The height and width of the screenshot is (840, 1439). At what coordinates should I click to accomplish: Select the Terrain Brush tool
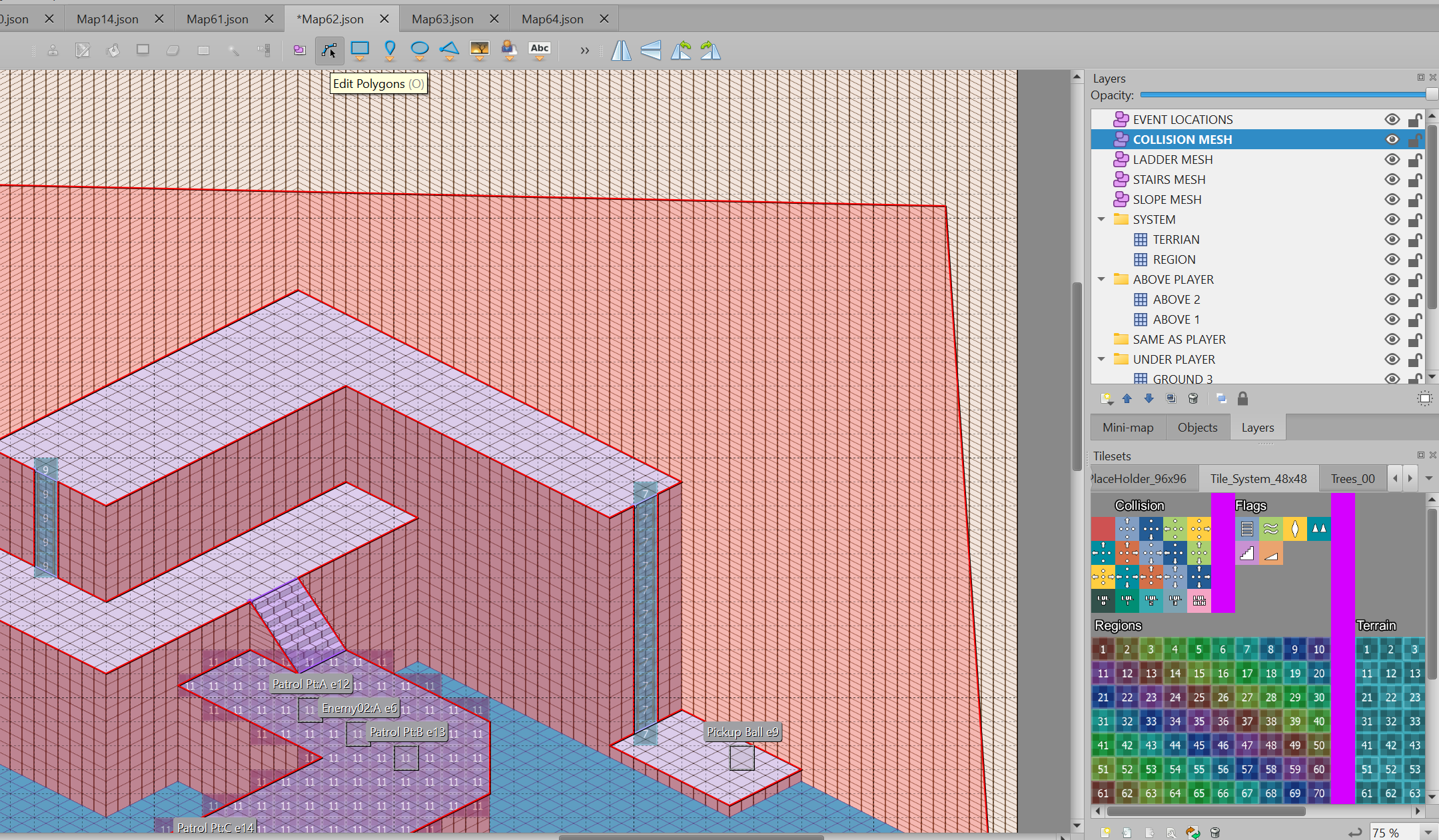coord(83,50)
